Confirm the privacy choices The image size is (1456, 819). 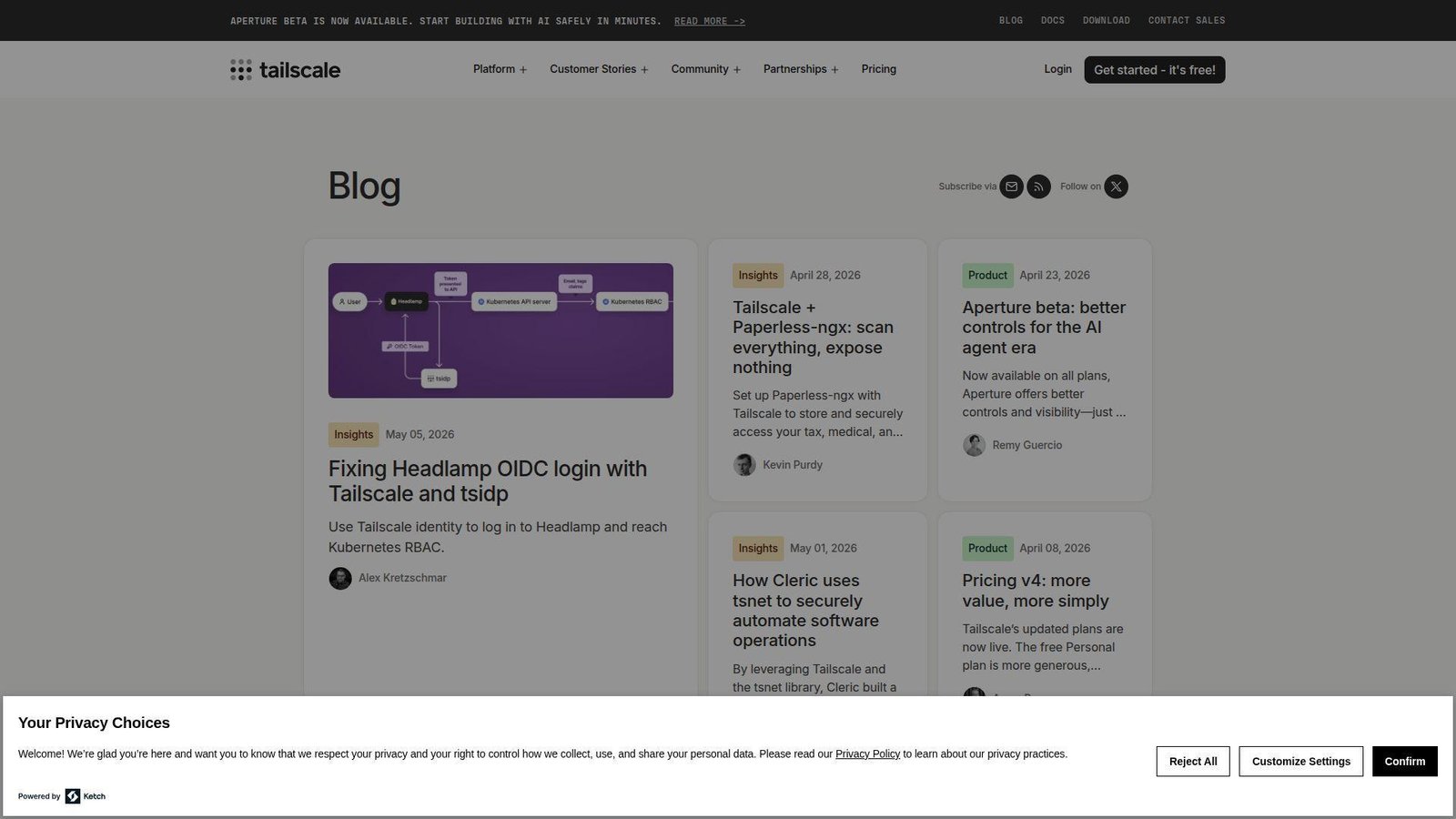[1405, 762]
